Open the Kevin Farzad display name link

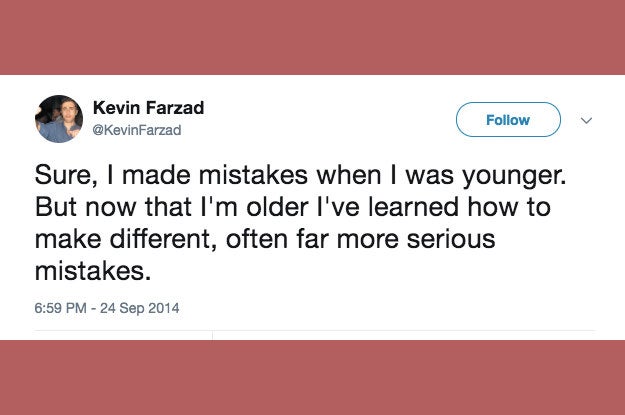[147, 108]
